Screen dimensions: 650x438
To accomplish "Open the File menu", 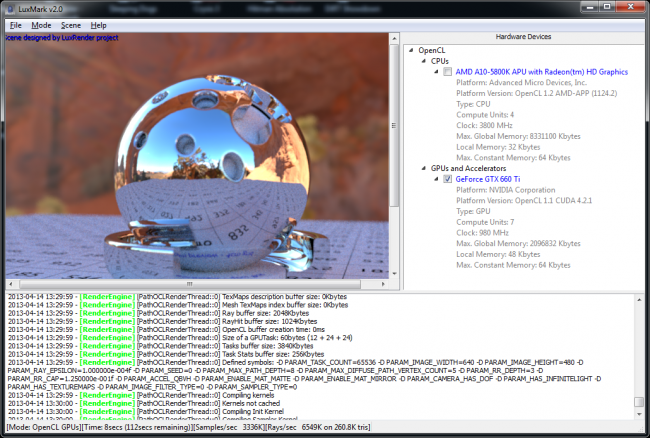I will tap(16, 25).
